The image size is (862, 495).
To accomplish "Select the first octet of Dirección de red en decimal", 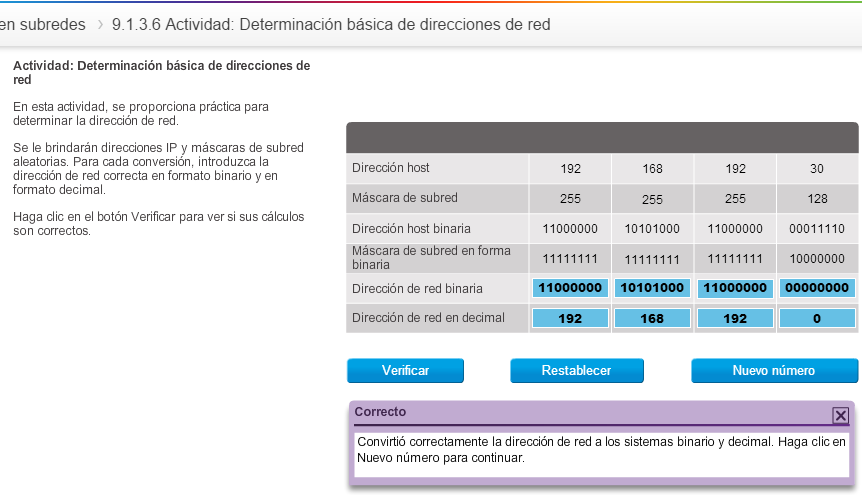I will point(570,318).
